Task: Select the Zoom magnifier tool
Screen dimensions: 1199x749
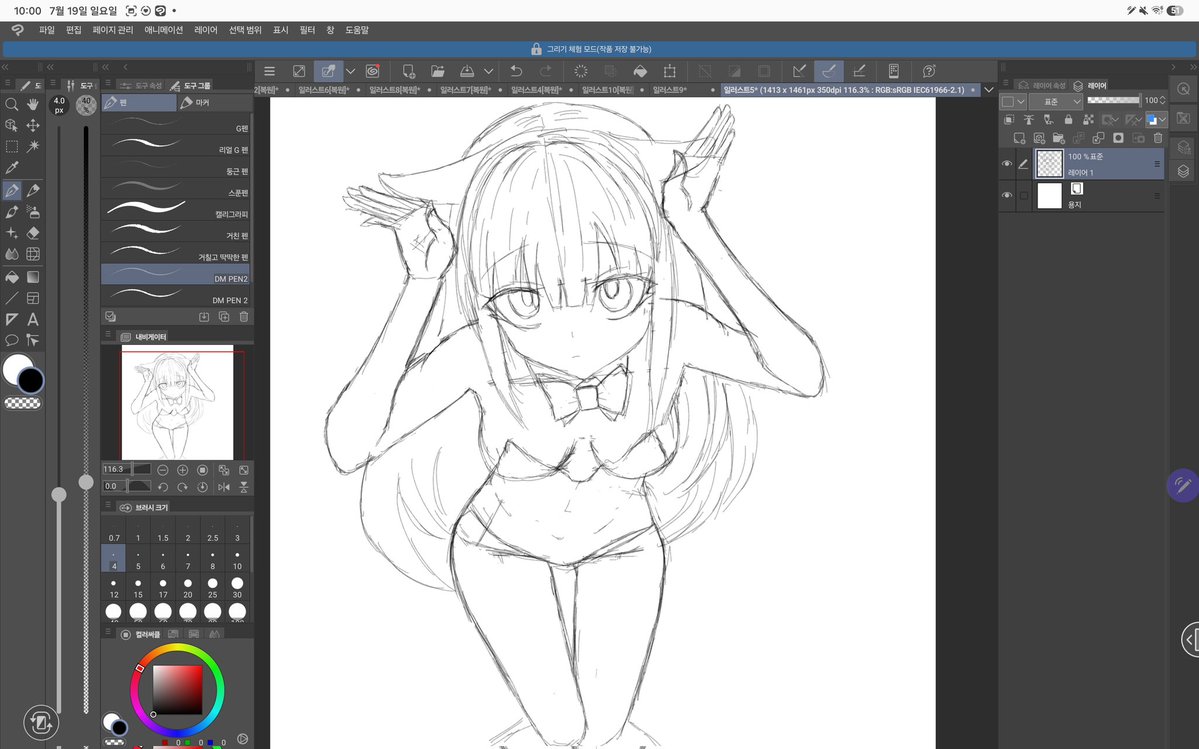Action: (11, 104)
